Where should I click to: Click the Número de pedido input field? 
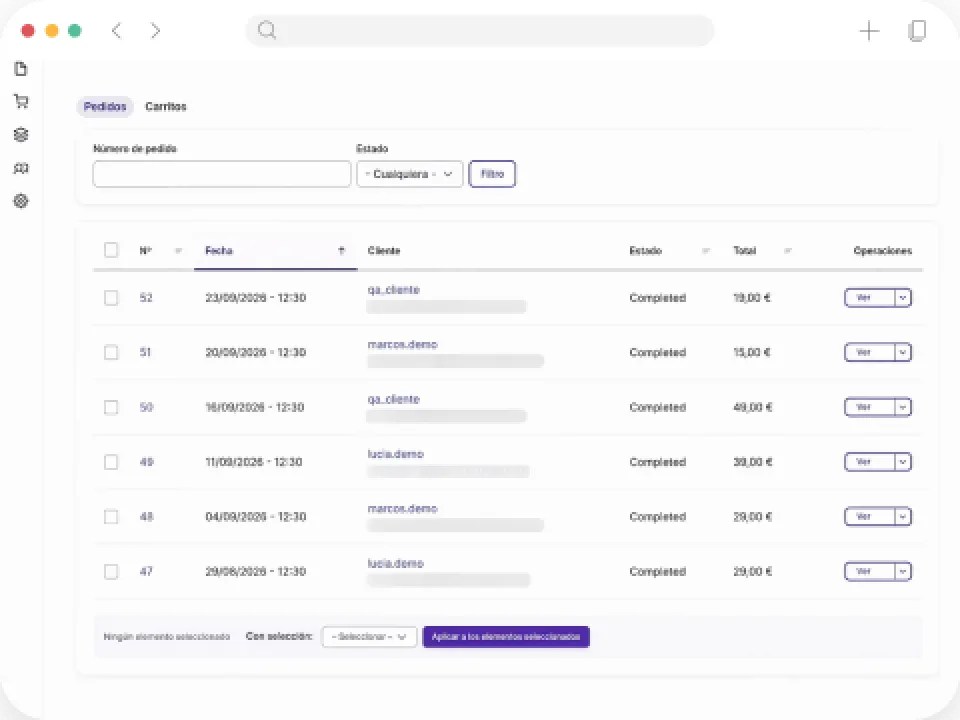222,174
